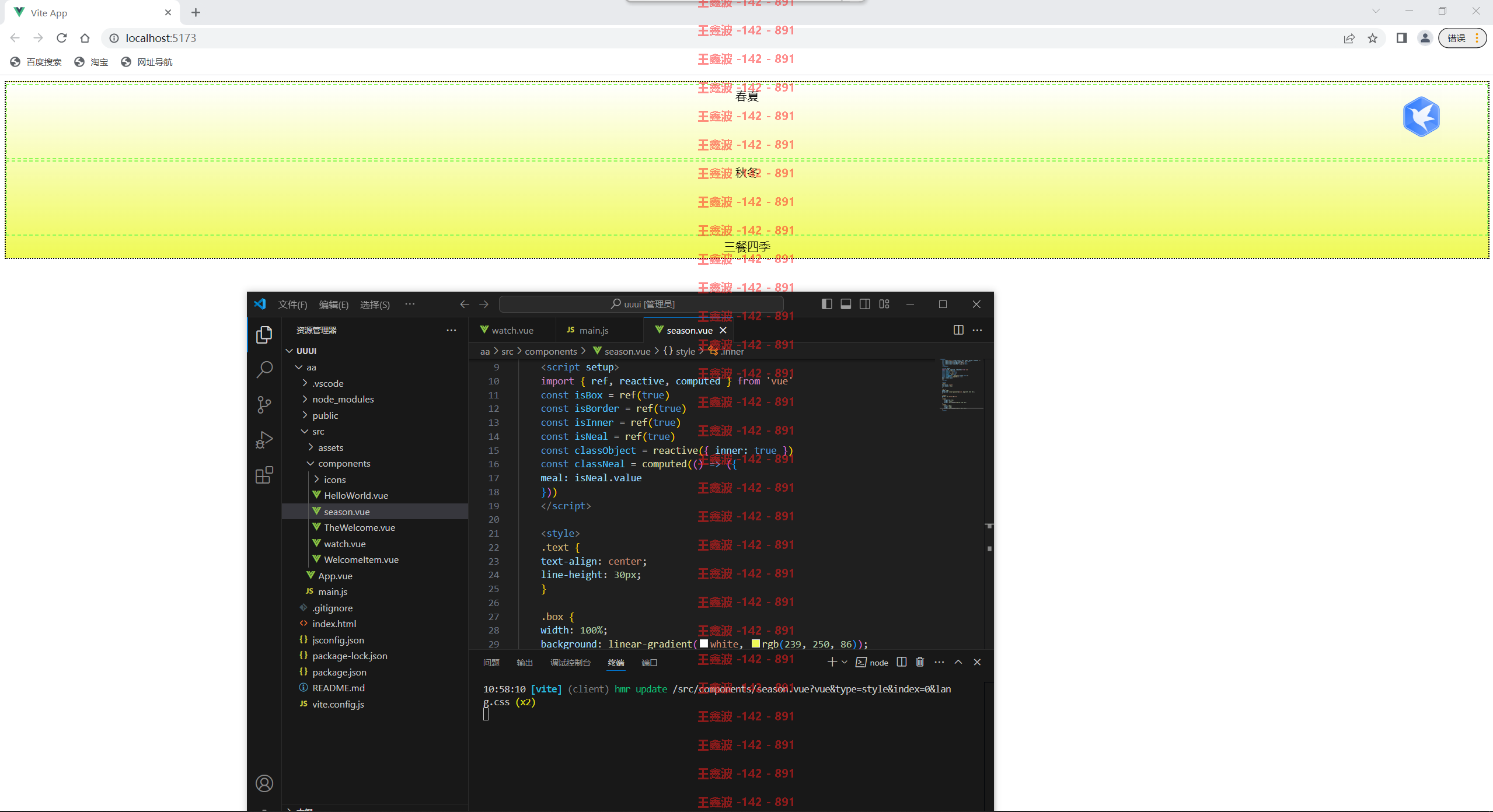The height and width of the screenshot is (812, 1493).
Task: Share this page icon in address bar
Action: coord(1349,38)
